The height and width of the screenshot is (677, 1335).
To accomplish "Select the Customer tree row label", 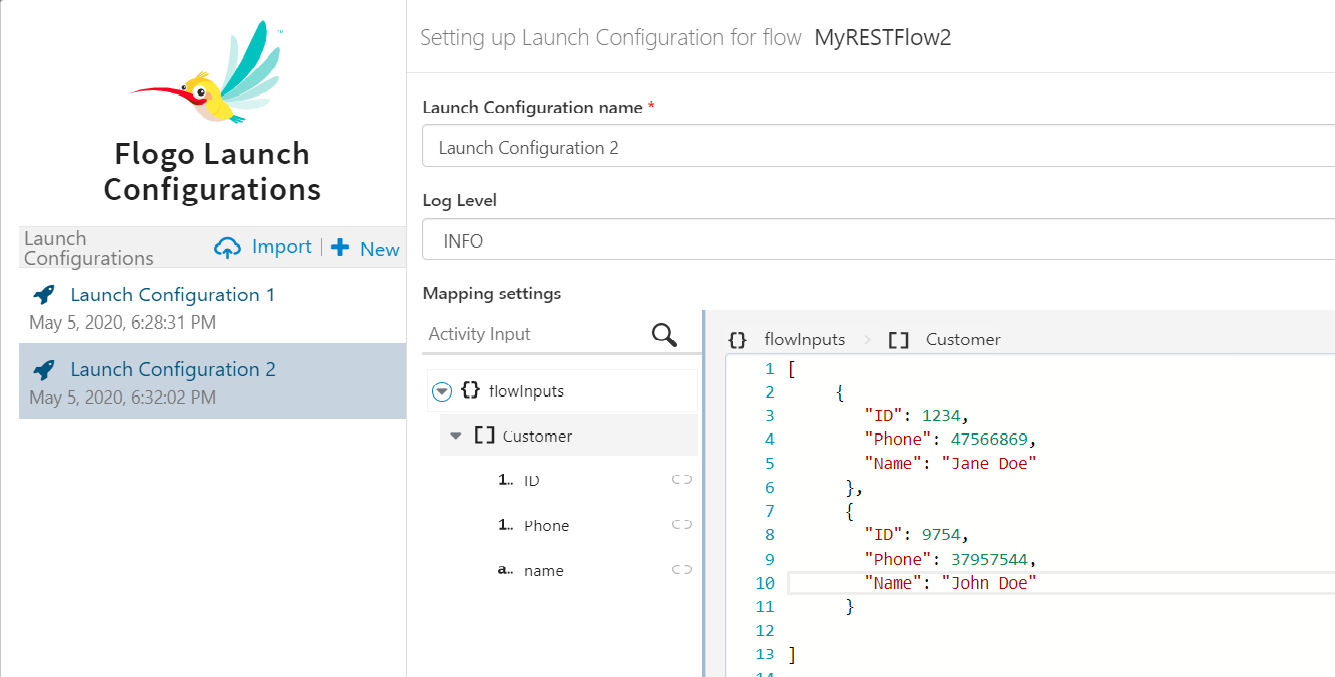I will [538, 436].
